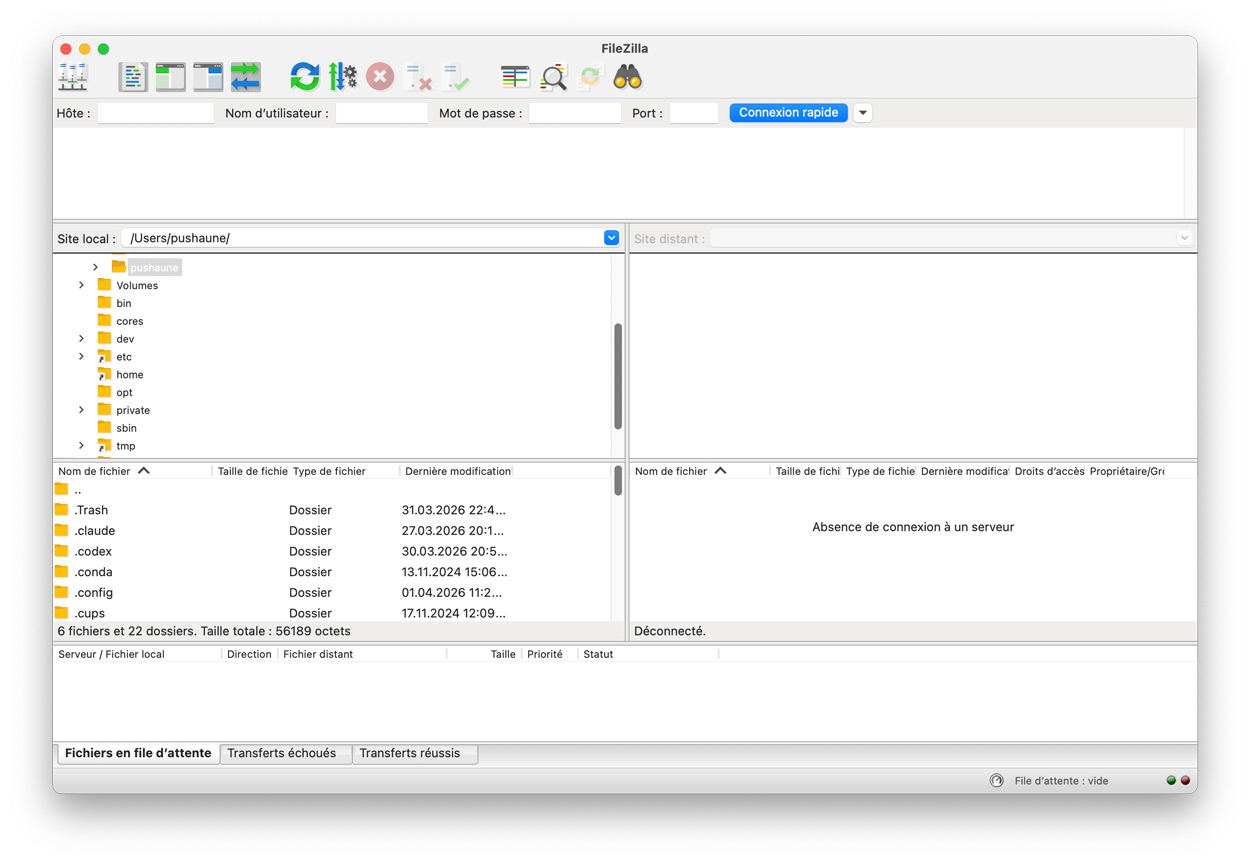Select the opt folder in tree
1250x863 pixels.
[x=124, y=393]
